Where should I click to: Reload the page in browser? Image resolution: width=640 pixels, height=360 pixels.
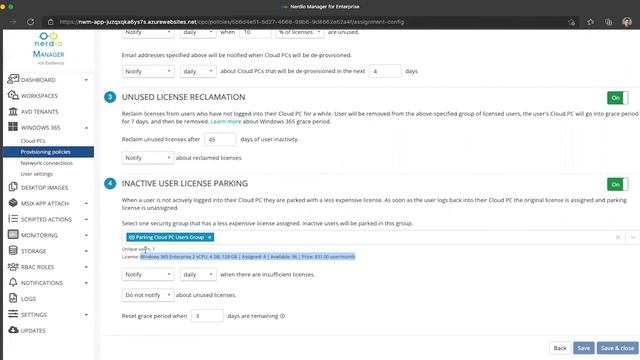(31, 22)
